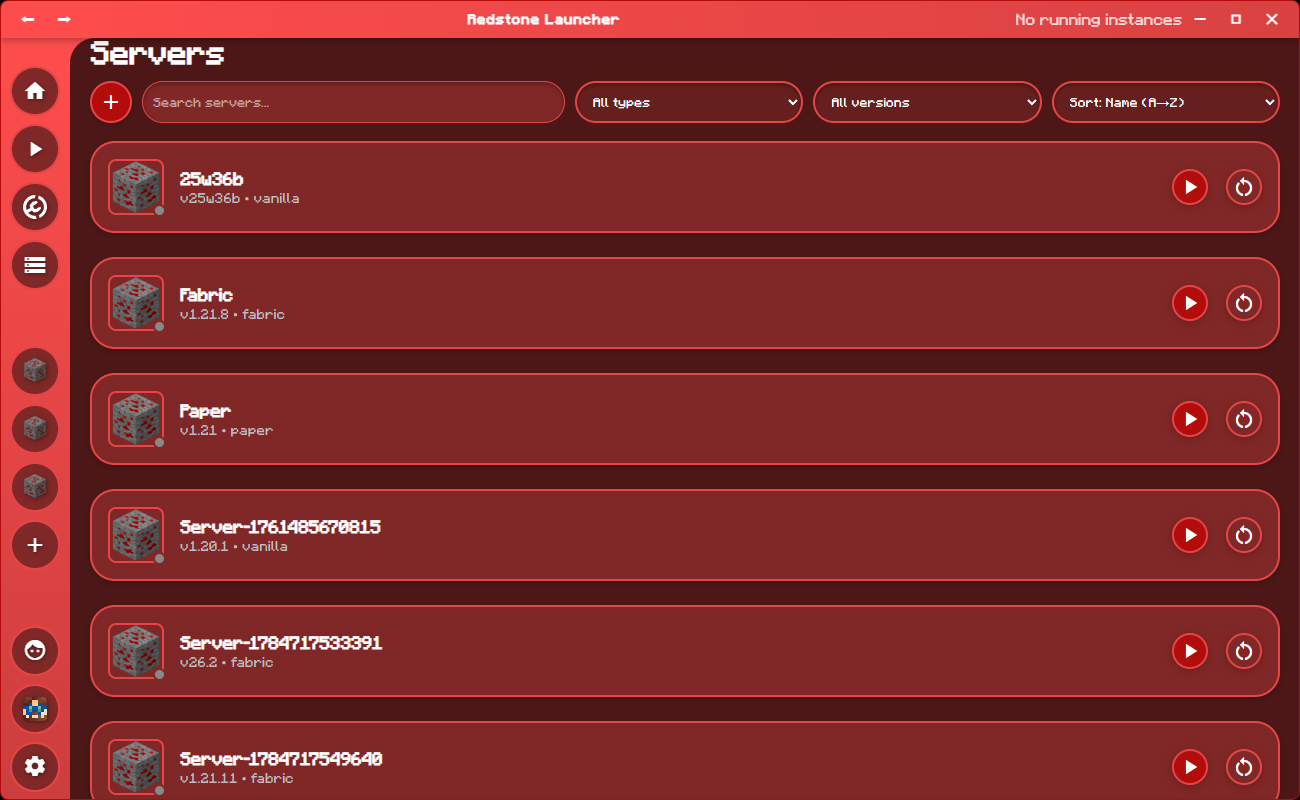The width and height of the screenshot is (1300, 800).
Task: Add a new server with red plus button
Action: tap(111, 102)
